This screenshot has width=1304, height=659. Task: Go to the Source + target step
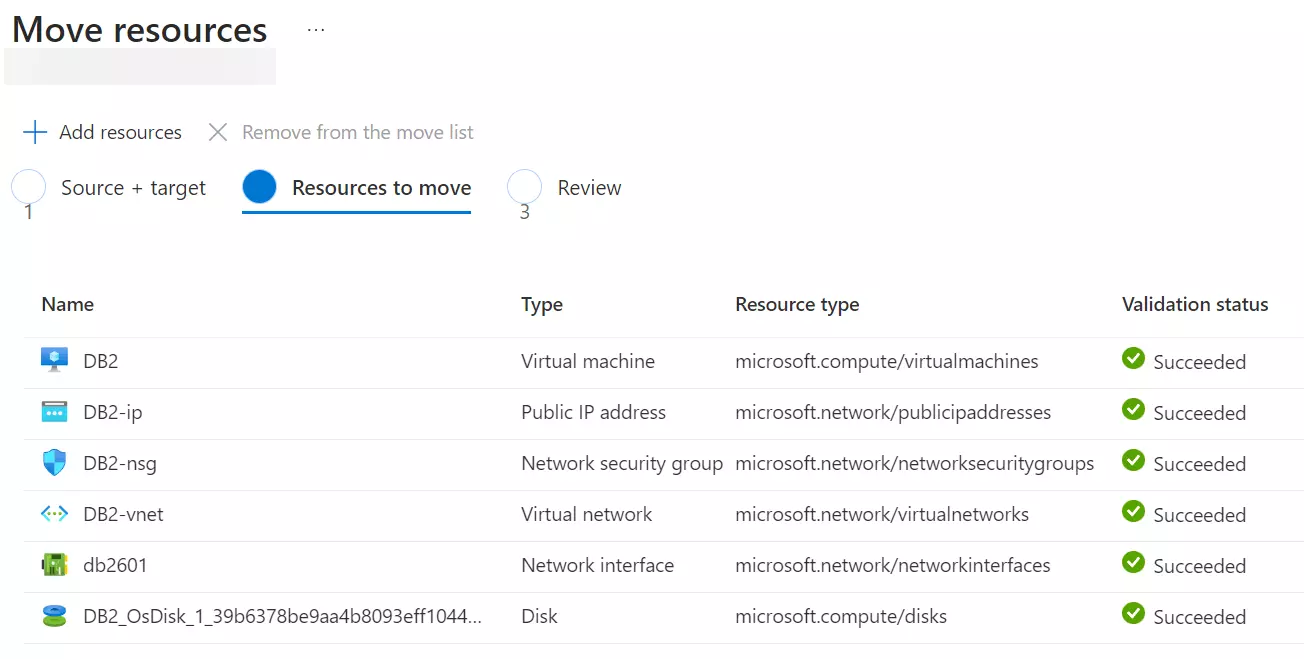(133, 188)
